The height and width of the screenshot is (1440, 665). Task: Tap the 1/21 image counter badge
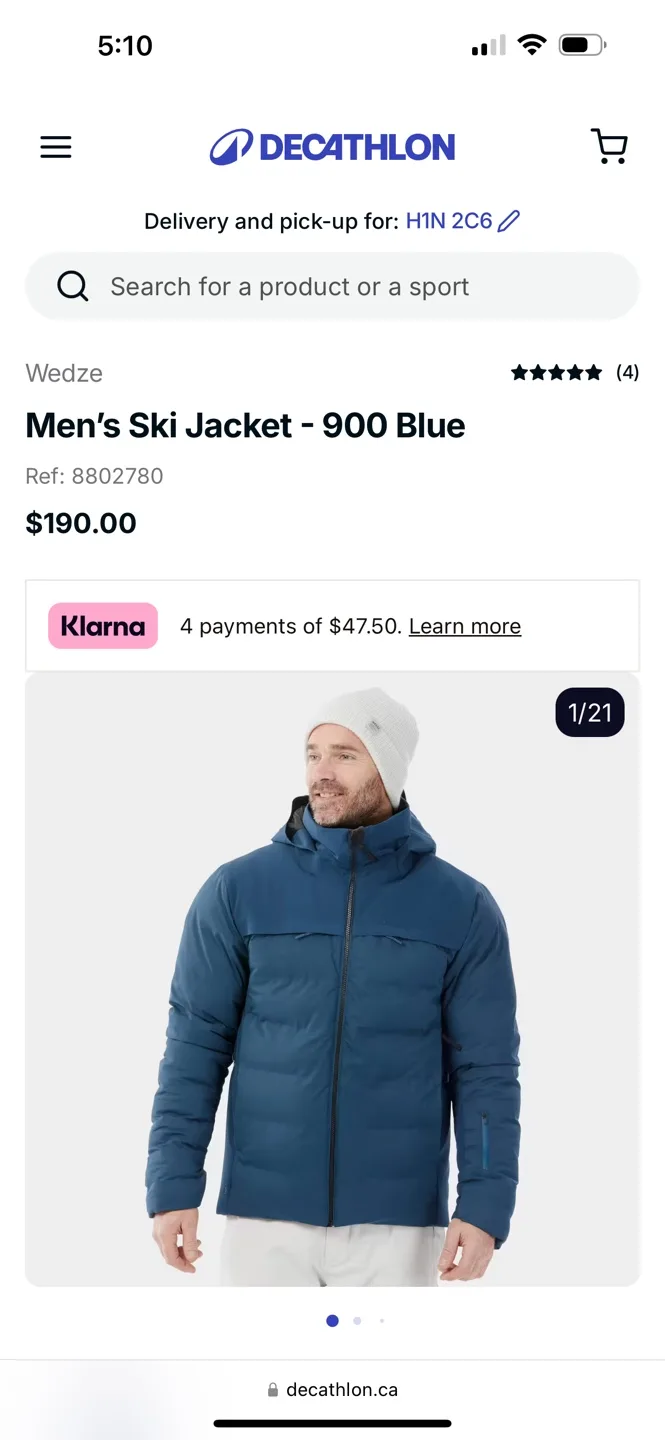(x=590, y=712)
